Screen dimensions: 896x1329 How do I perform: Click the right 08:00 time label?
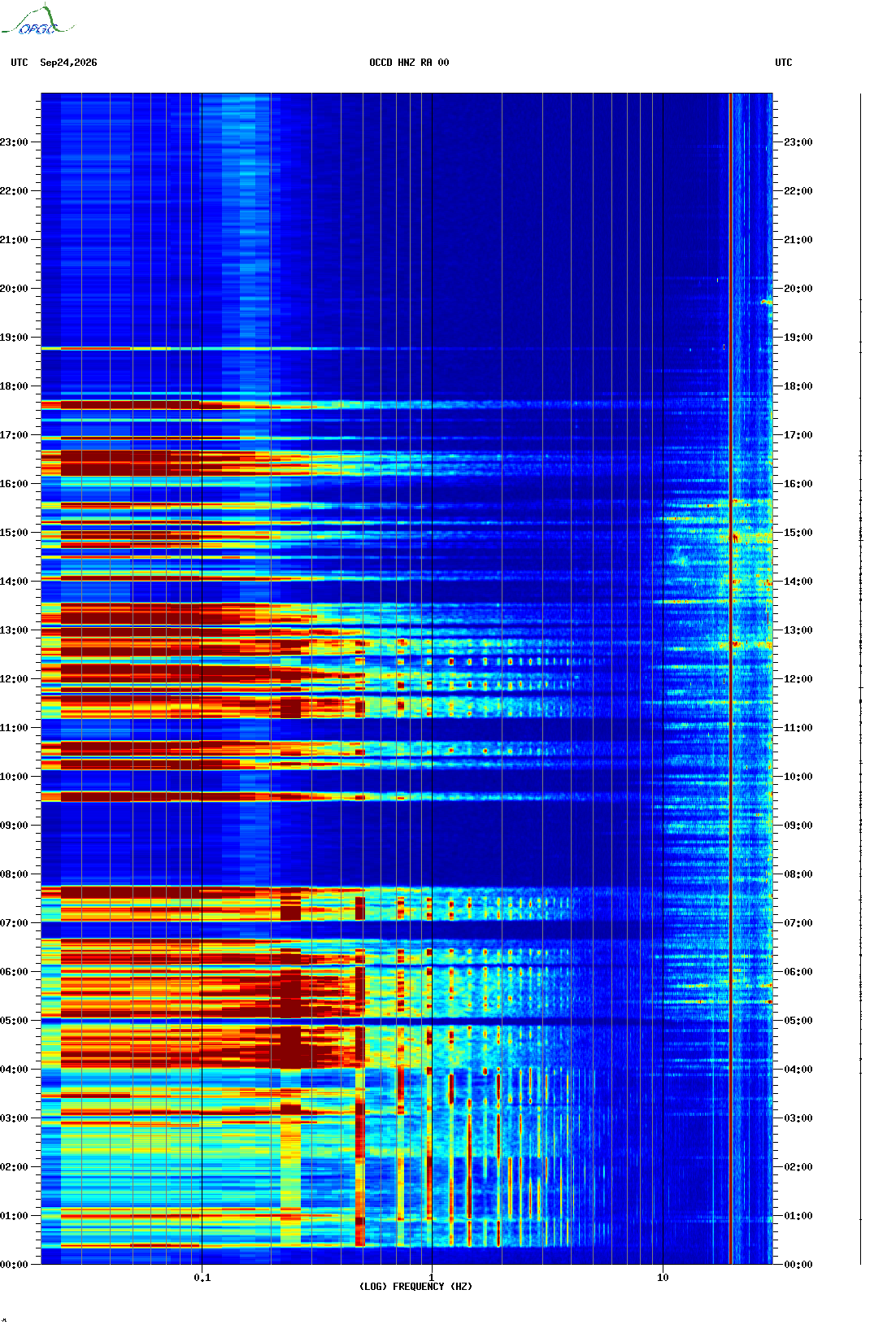[798, 874]
